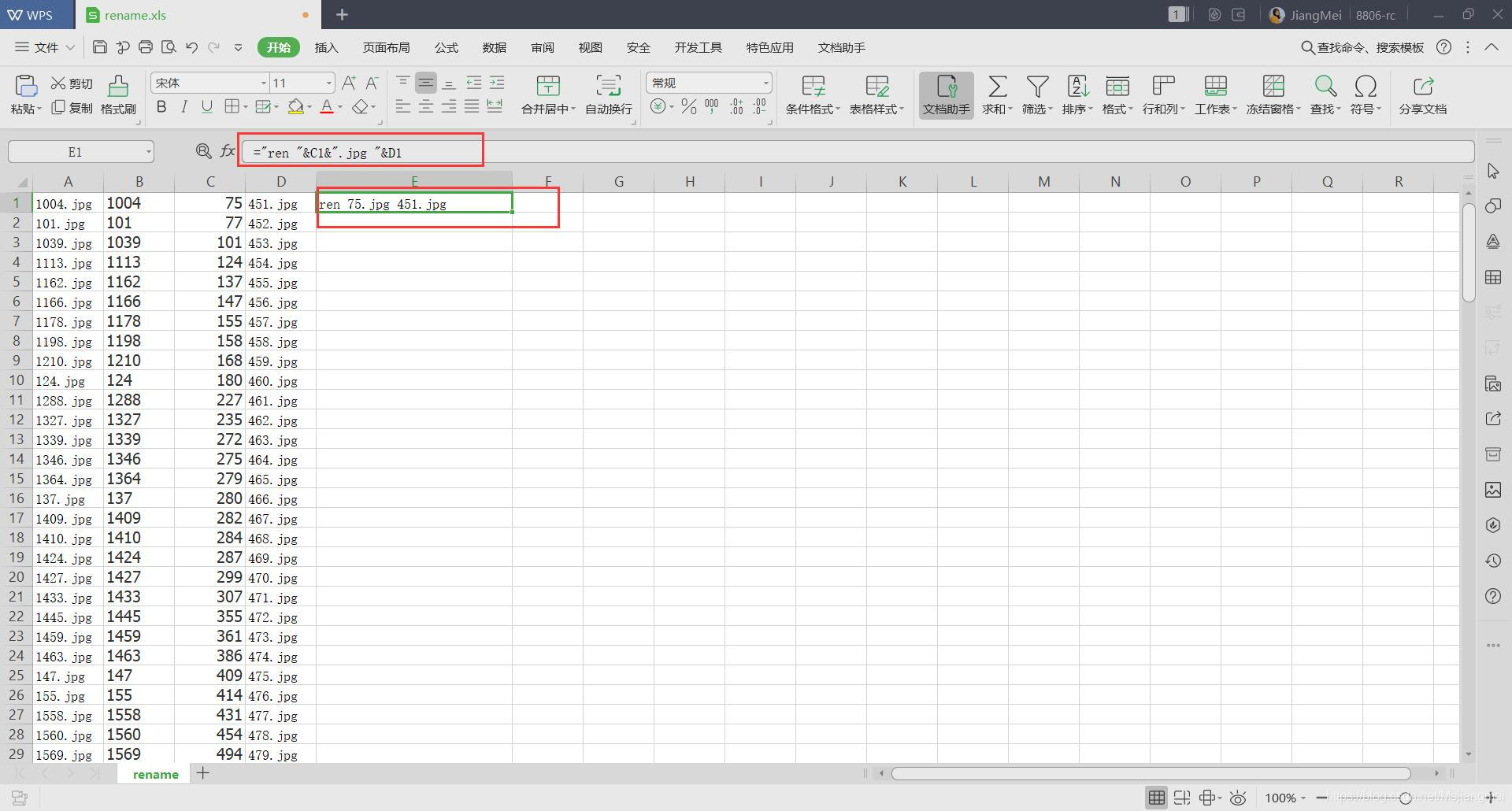Click the Print icon
Viewport: 1512px width, 811px height.
click(x=146, y=47)
